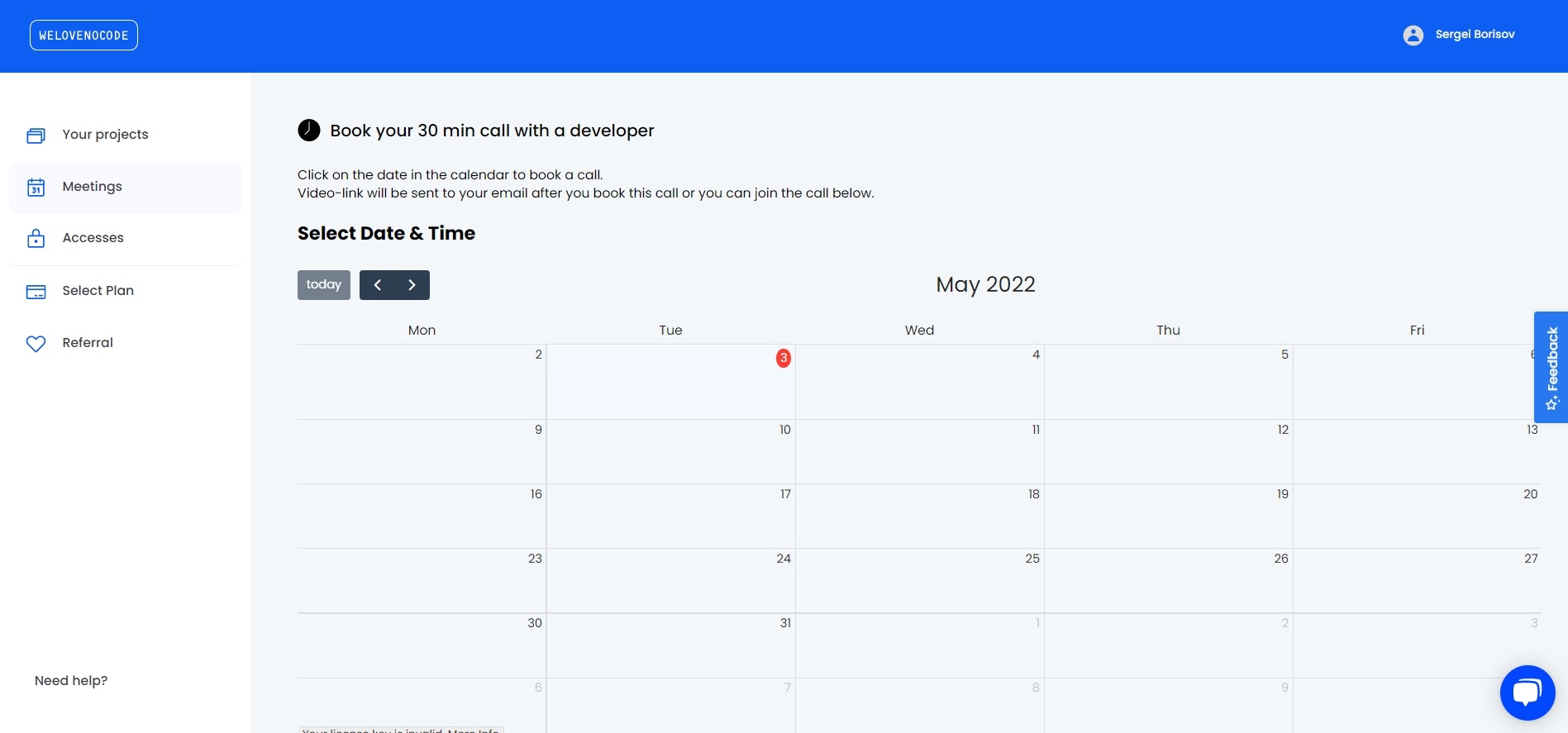Pick Friday May 27
The height and width of the screenshot is (733, 1568).
pyautogui.click(x=1418, y=581)
